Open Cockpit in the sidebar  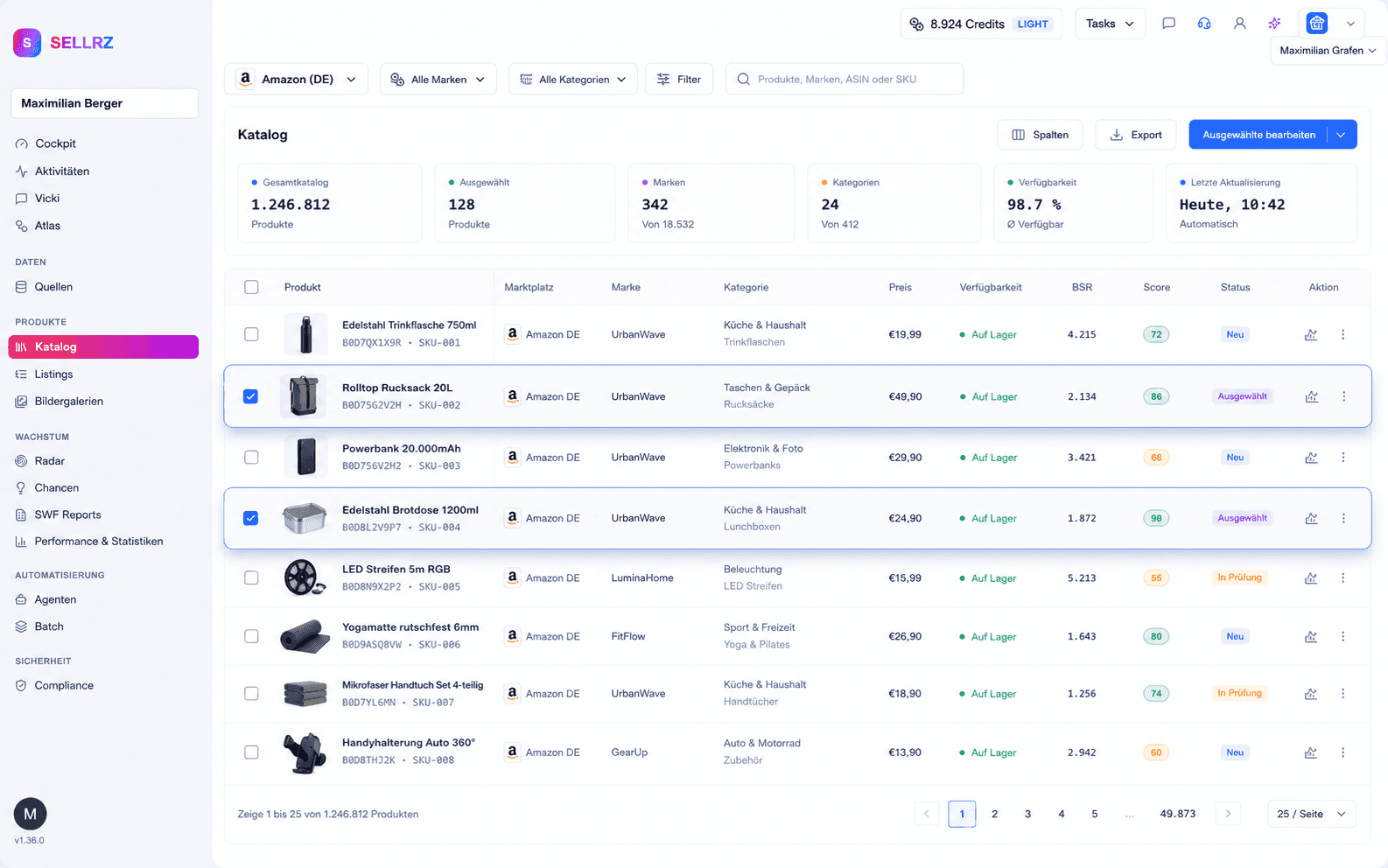click(x=55, y=143)
